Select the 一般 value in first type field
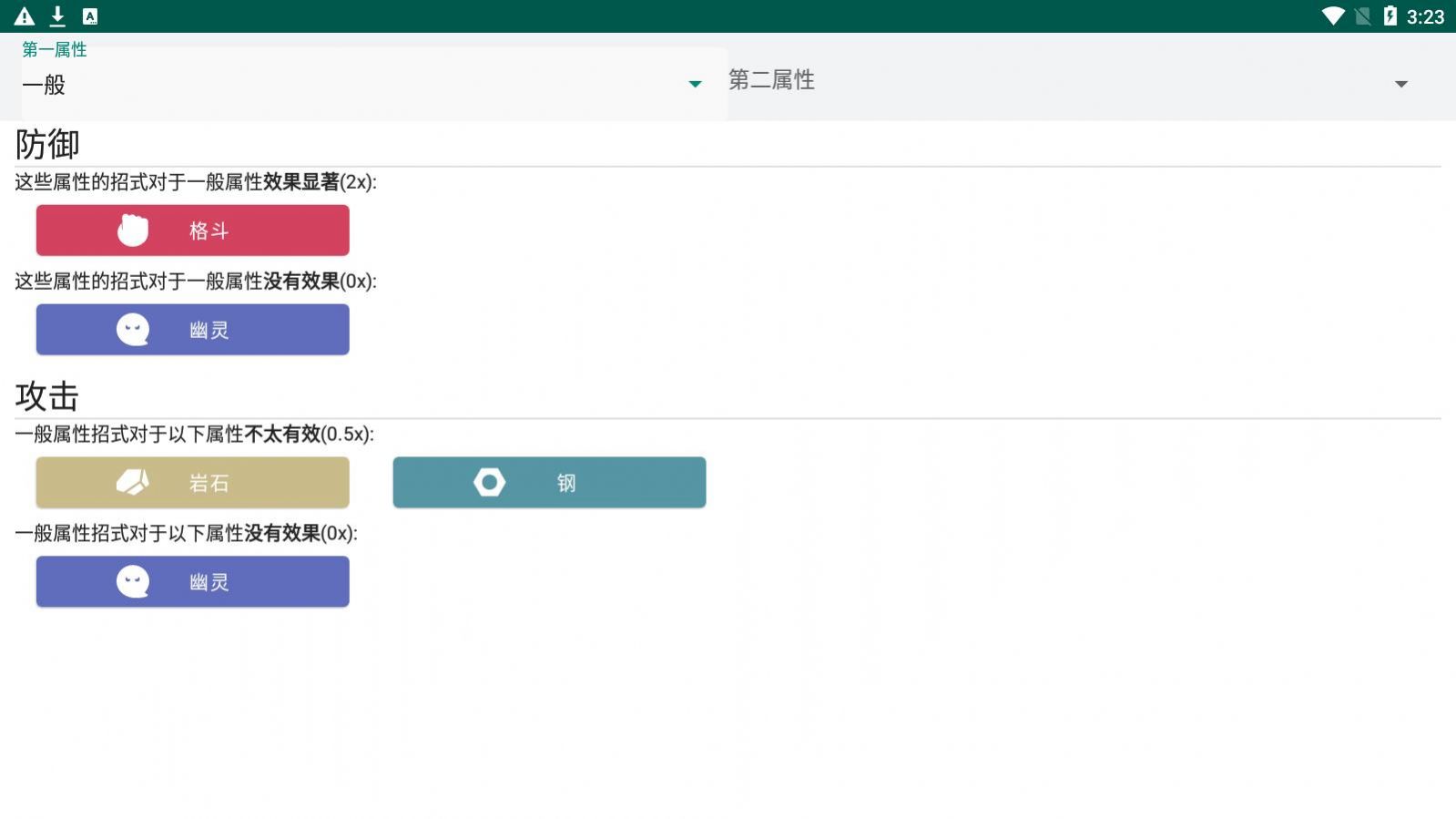This screenshot has width=1456, height=819. [44, 86]
